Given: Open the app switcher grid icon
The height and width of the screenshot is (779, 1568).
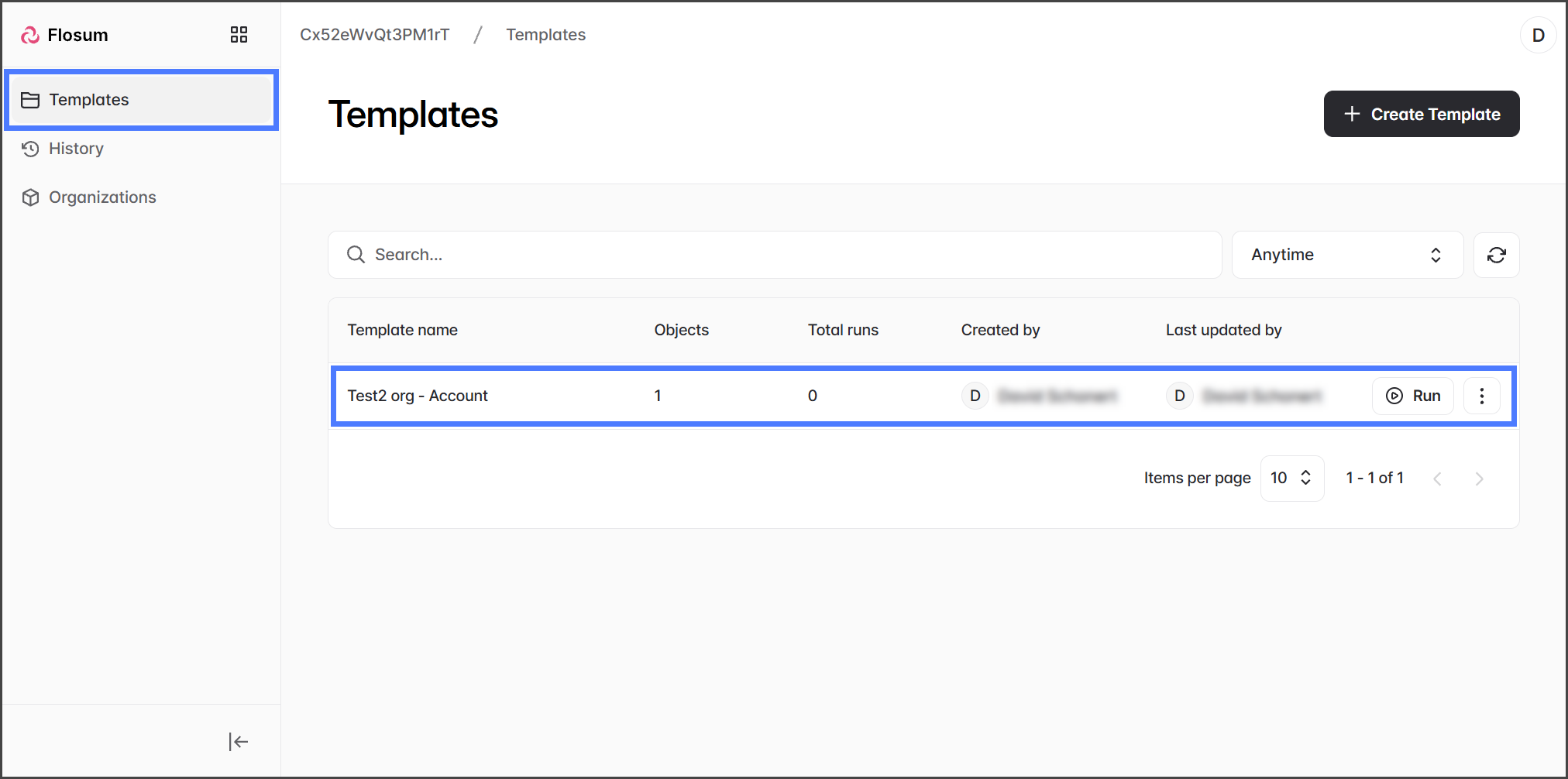Looking at the screenshot, I should [x=239, y=35].
